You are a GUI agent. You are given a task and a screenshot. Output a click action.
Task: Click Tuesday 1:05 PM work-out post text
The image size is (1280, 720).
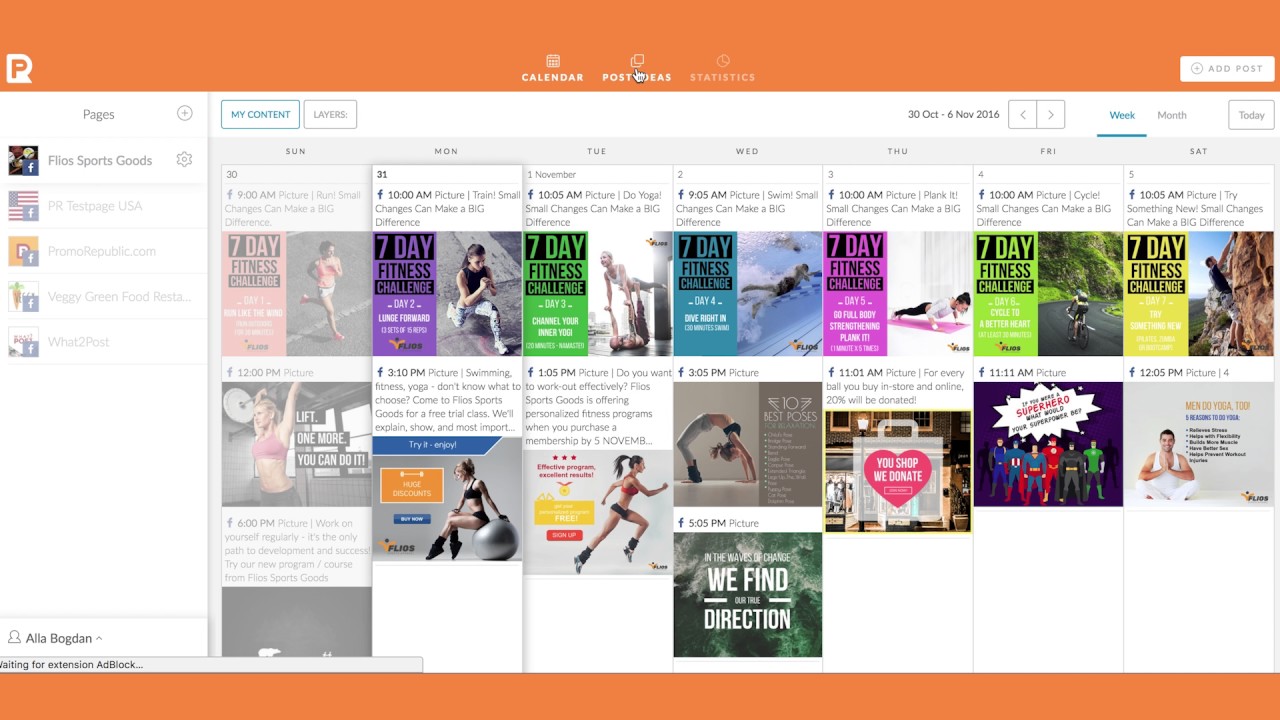click(597, 407)
